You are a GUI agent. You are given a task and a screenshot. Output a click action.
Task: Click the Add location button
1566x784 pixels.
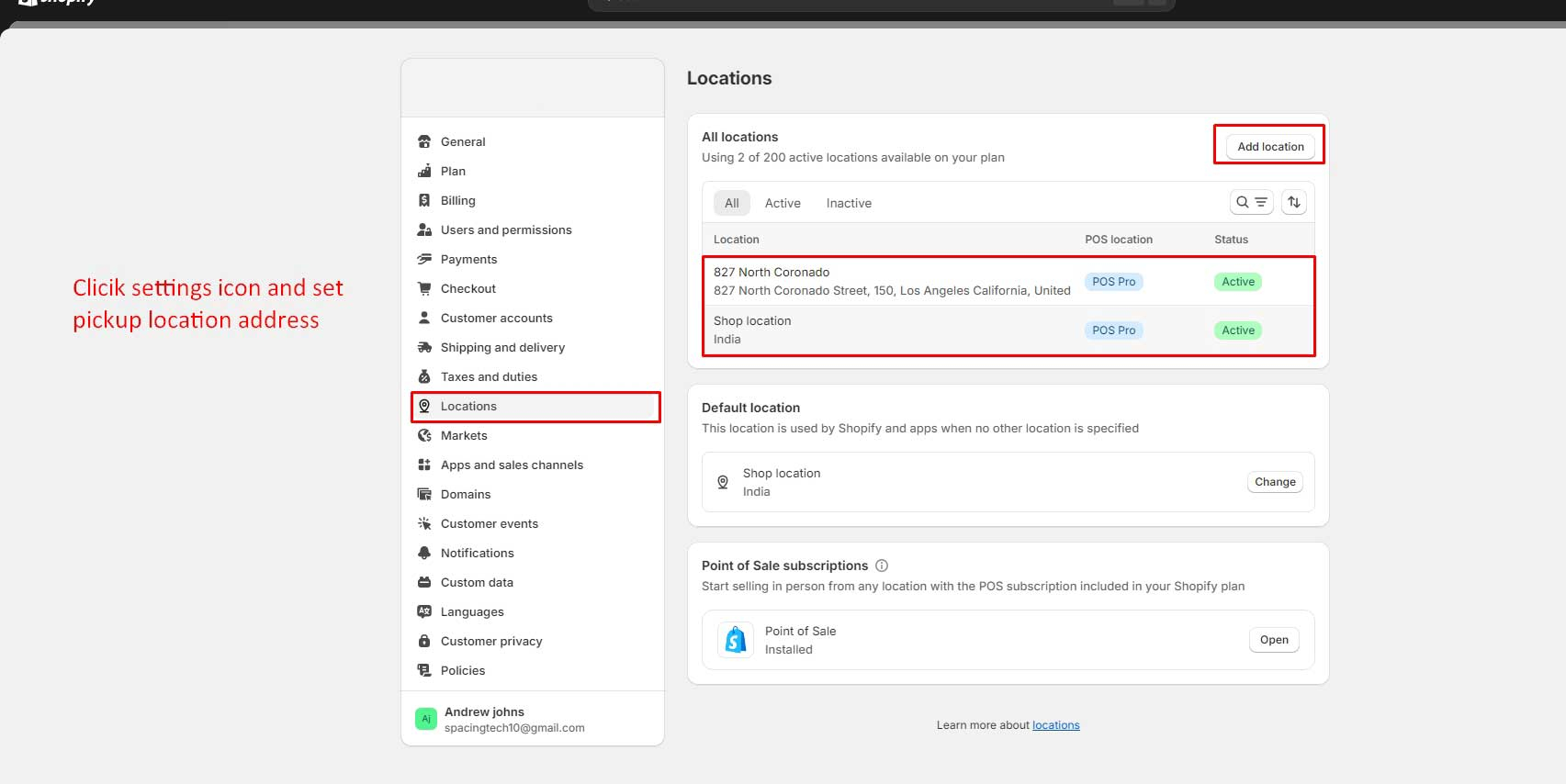1270,147
